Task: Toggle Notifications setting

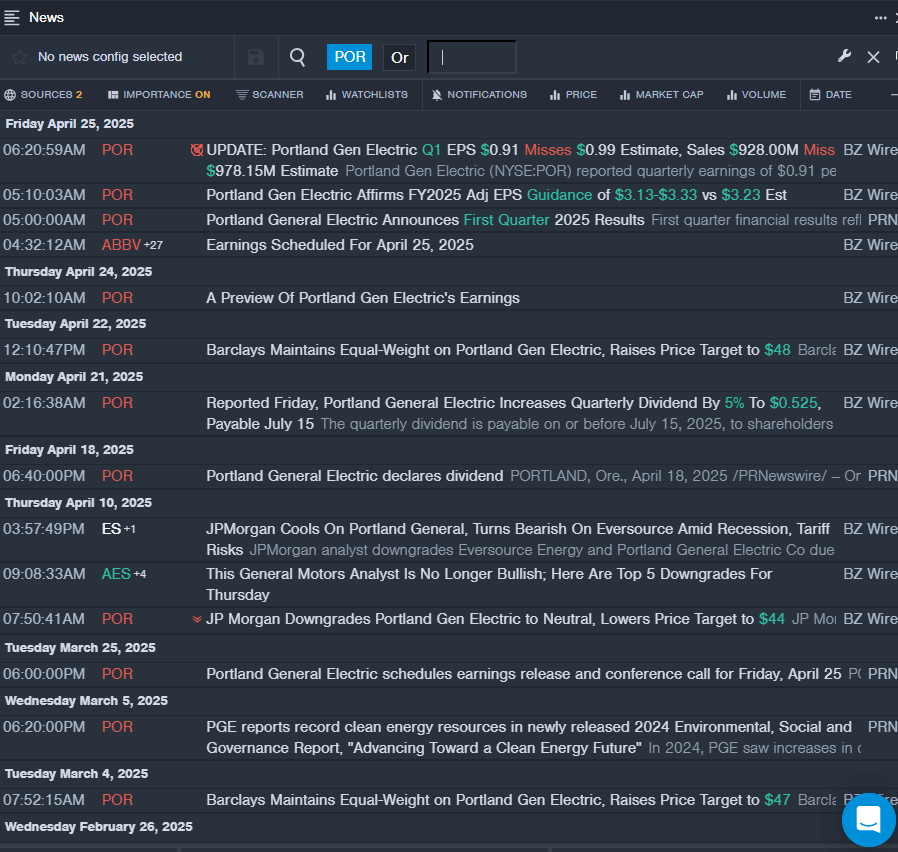Action: point(479,94)
